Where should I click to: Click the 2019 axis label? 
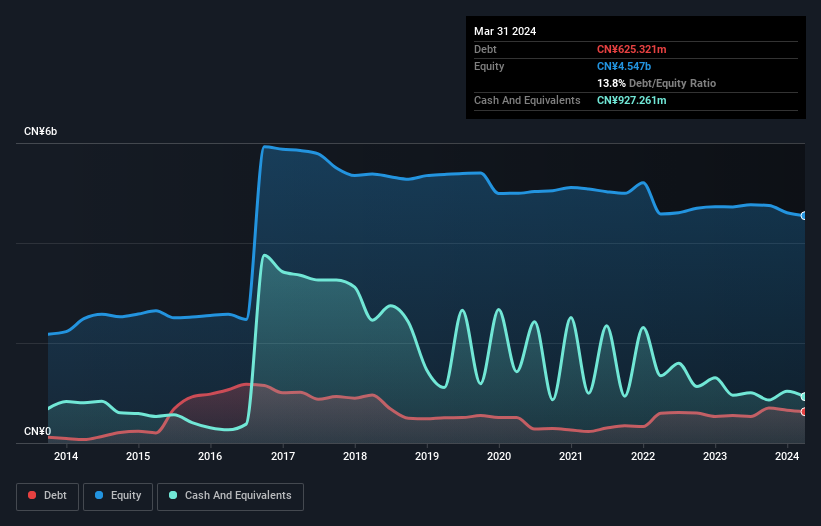[x=427, y=456]
